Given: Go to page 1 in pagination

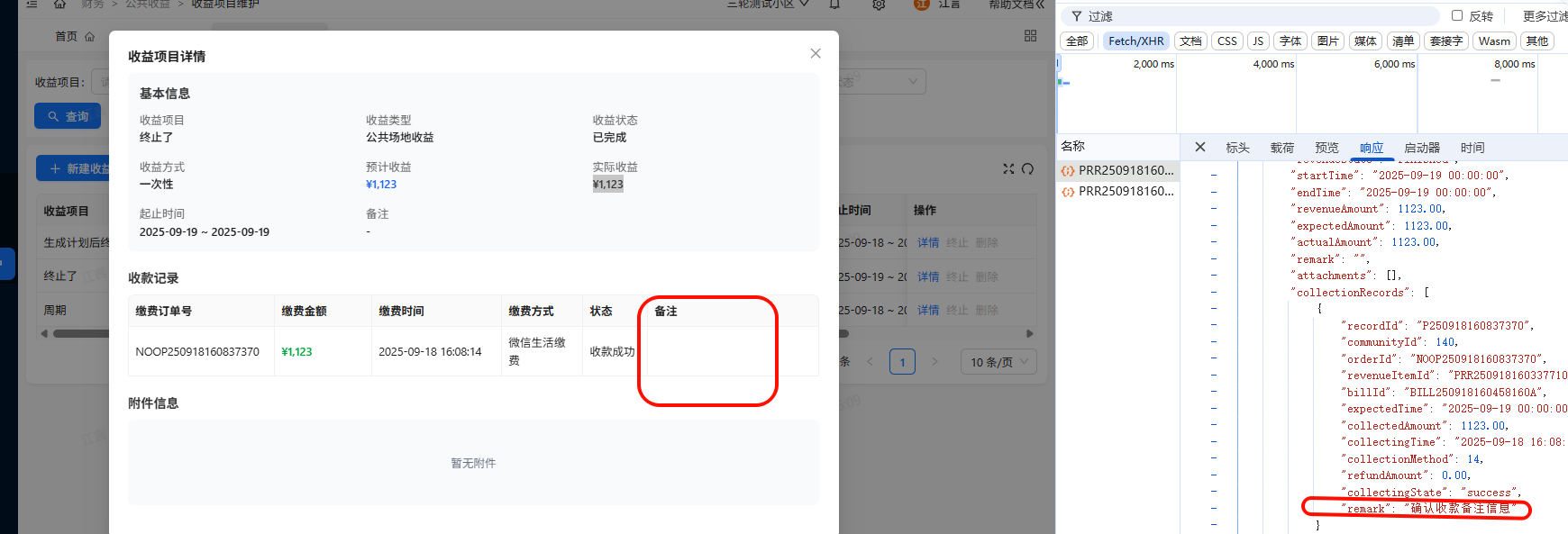Looking at the screenshot, I should [902, 362].
